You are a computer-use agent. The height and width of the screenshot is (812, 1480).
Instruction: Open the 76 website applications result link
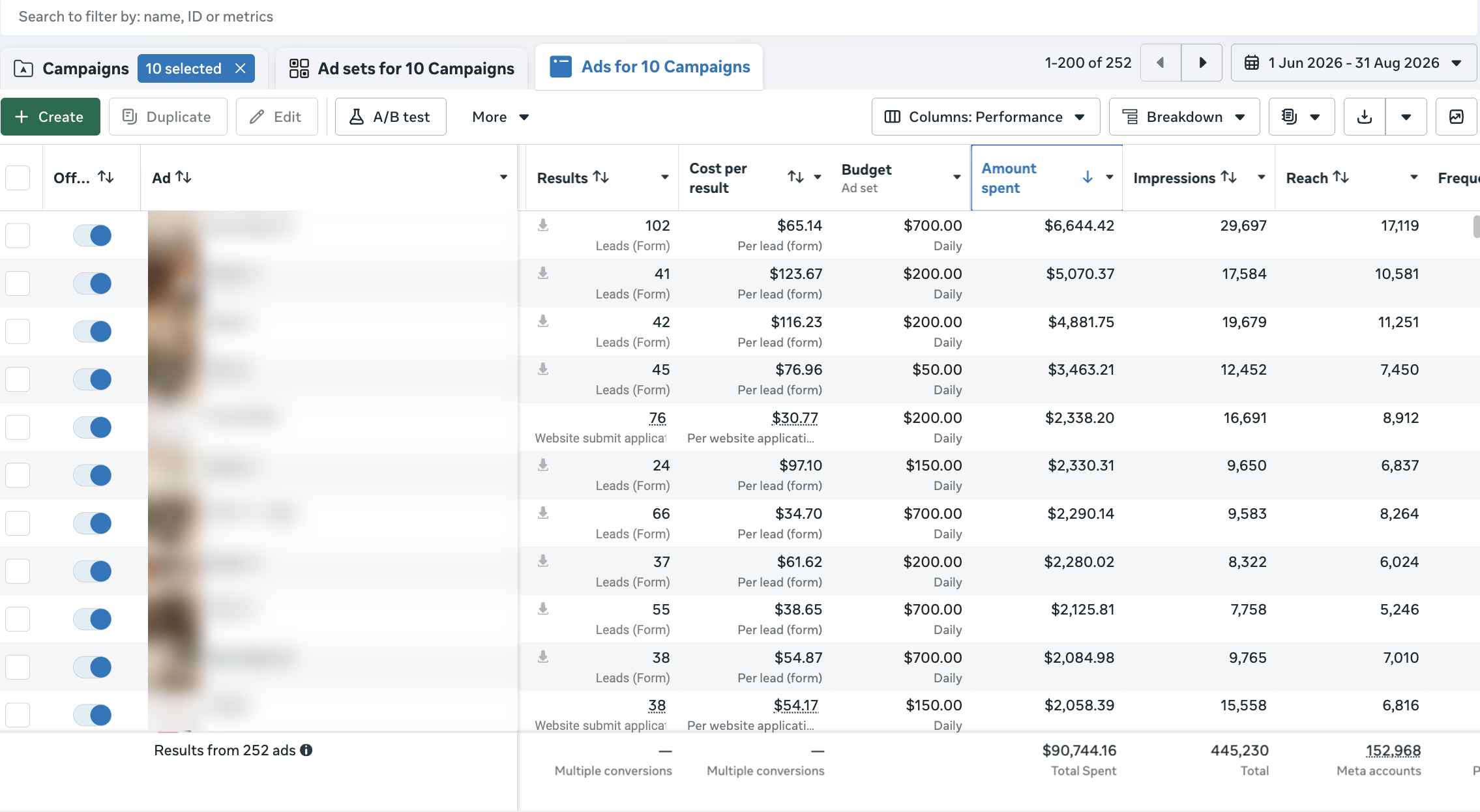pyautogui.click(x=657, y=418)
